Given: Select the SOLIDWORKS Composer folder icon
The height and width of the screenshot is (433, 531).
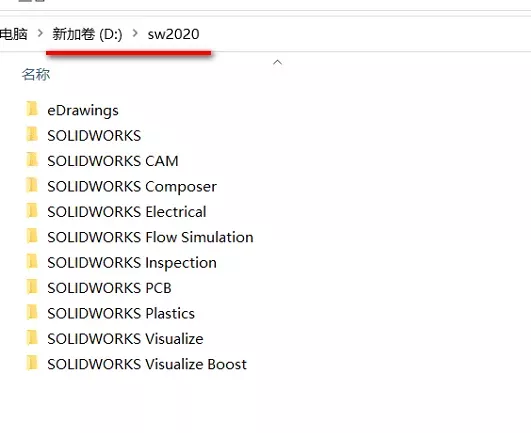Looking at the screenshot, I should 32,185.
